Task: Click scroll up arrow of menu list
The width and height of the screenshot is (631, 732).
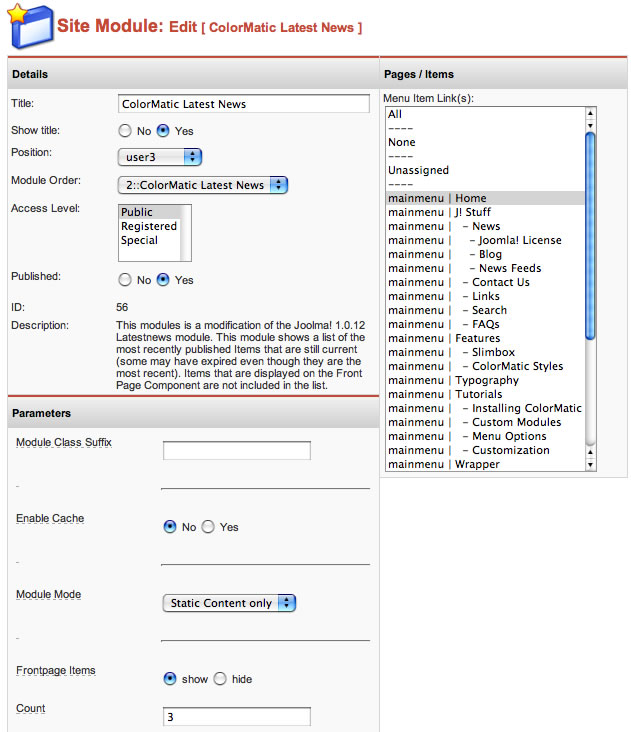Action: tap(591, 114)
